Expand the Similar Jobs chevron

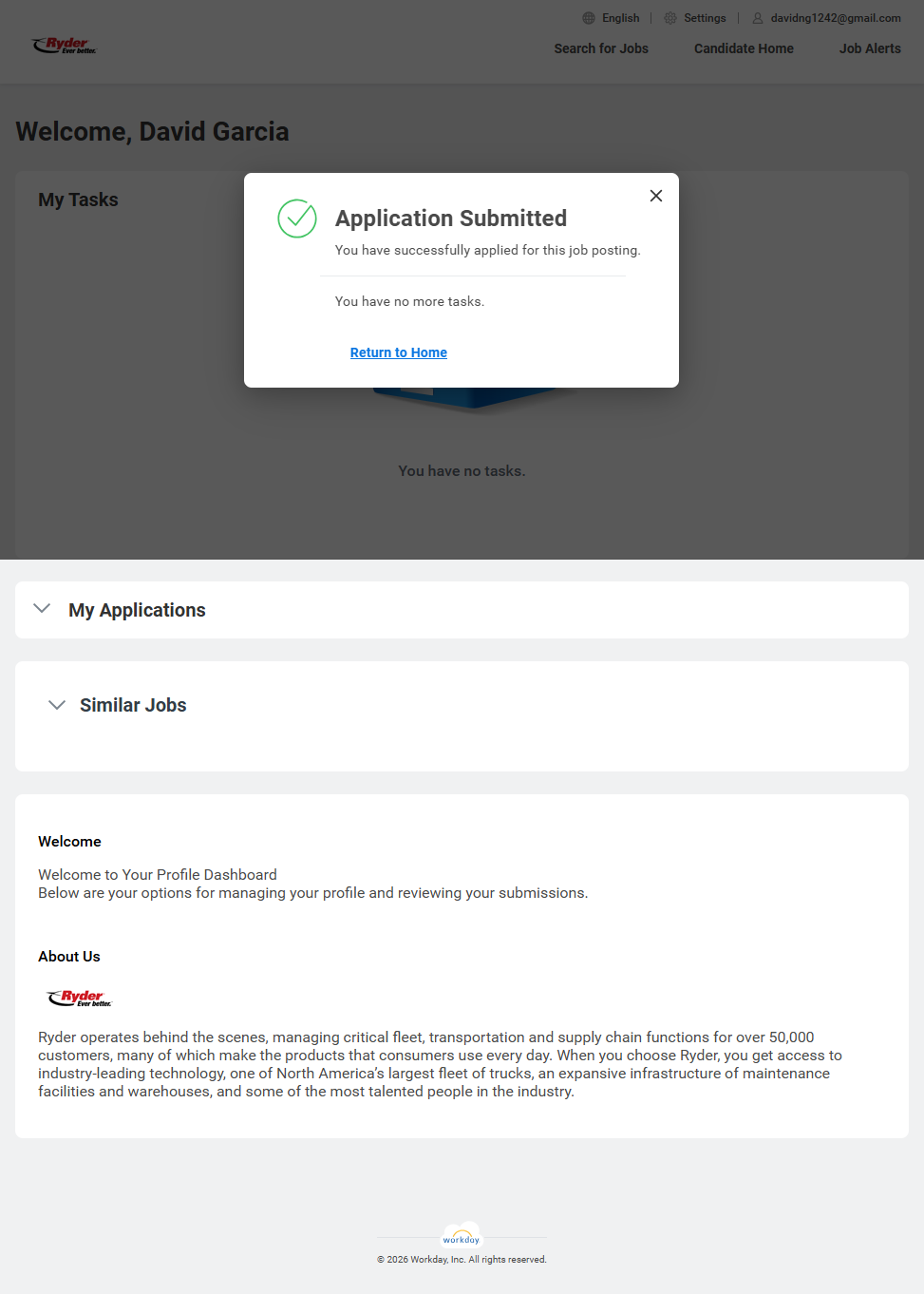point(57,705)
